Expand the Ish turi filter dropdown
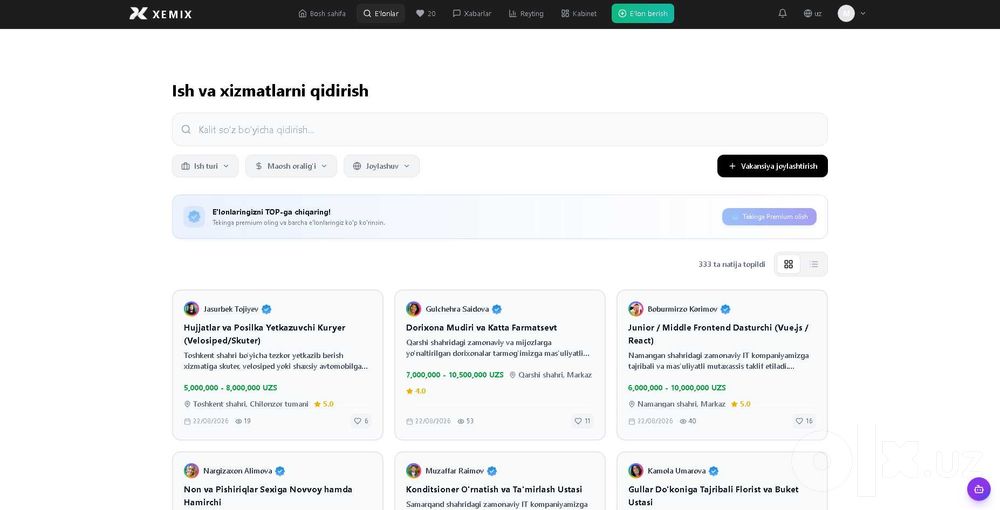This screenshot has height=510, width=1000. 205,166
